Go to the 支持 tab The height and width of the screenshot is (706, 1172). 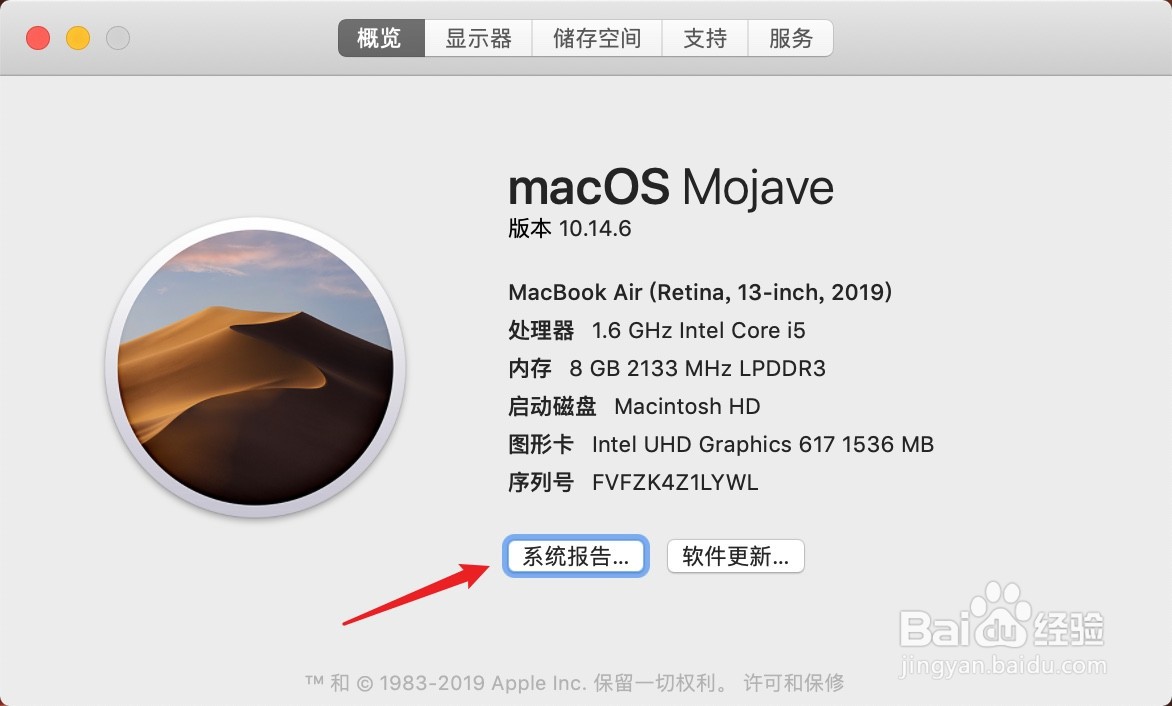tap(705, 38)
